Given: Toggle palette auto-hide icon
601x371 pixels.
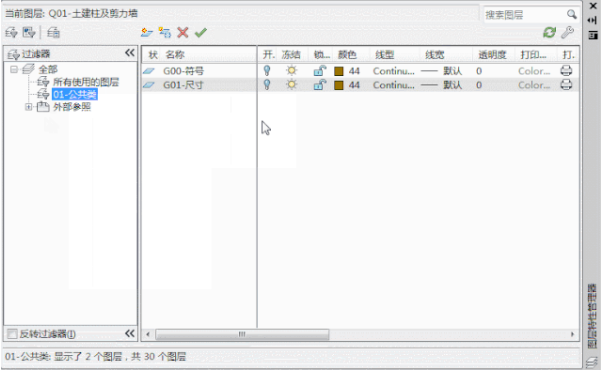Looking at the screenshot, I should 593,20.
